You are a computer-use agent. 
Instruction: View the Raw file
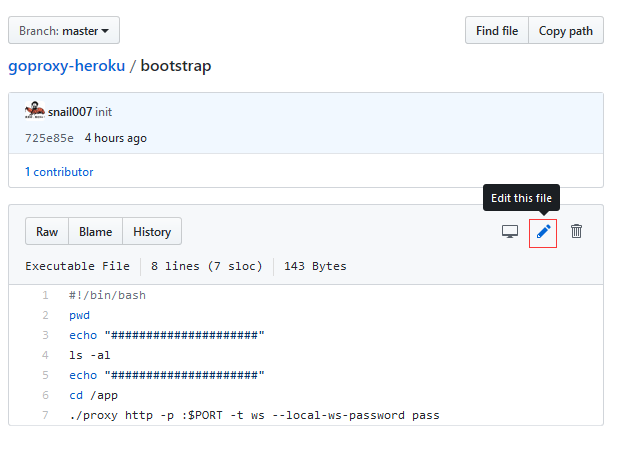point(47,231)
